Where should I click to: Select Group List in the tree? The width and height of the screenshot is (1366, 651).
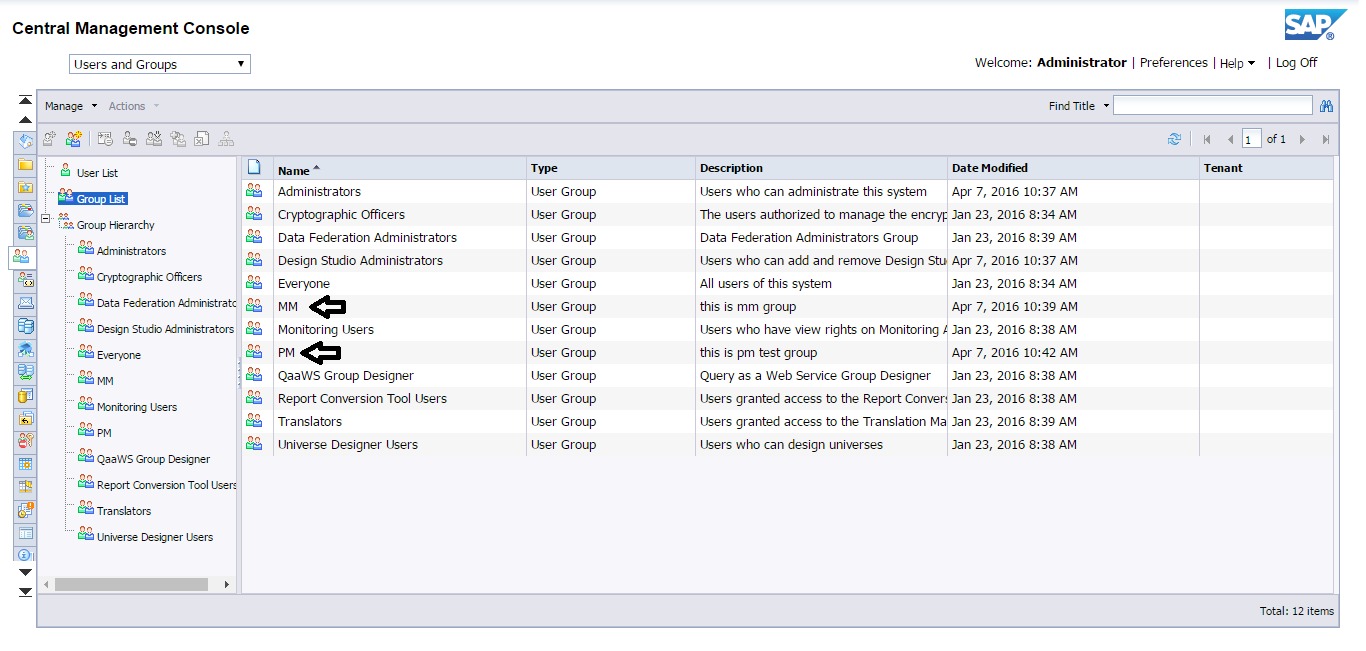(101, 199)
